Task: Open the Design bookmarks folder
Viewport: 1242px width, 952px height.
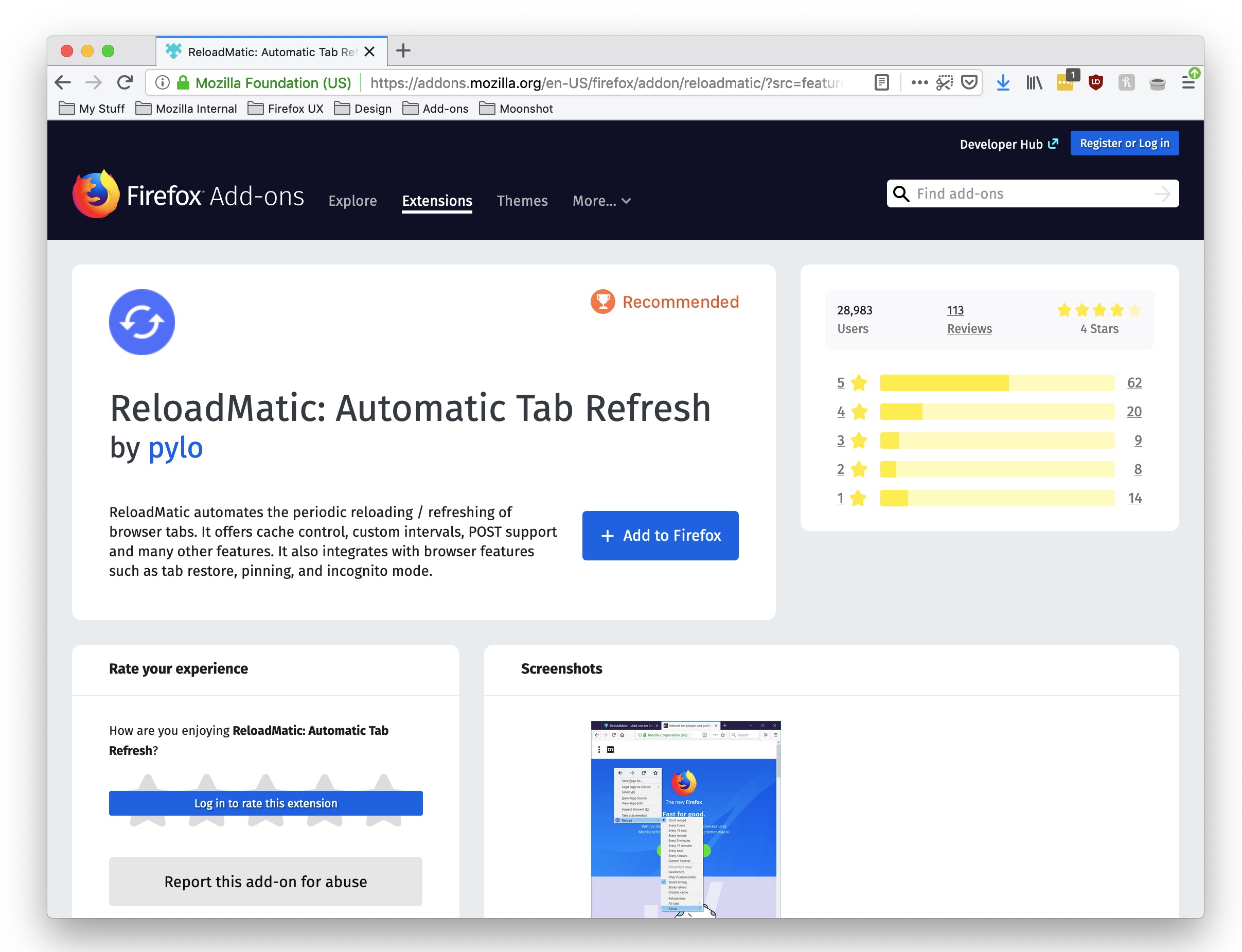Action: [x=363, y=108]
